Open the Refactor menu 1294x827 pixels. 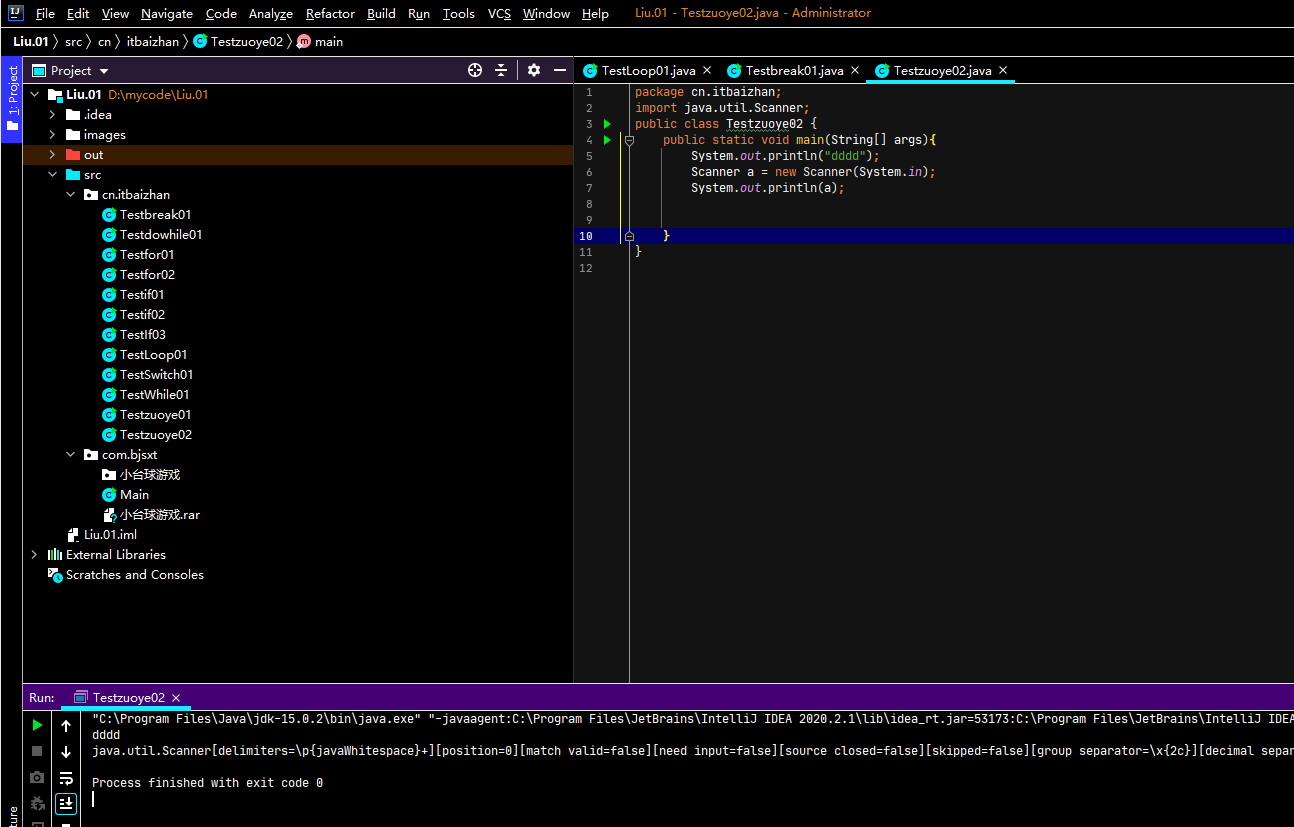point(330,13)
